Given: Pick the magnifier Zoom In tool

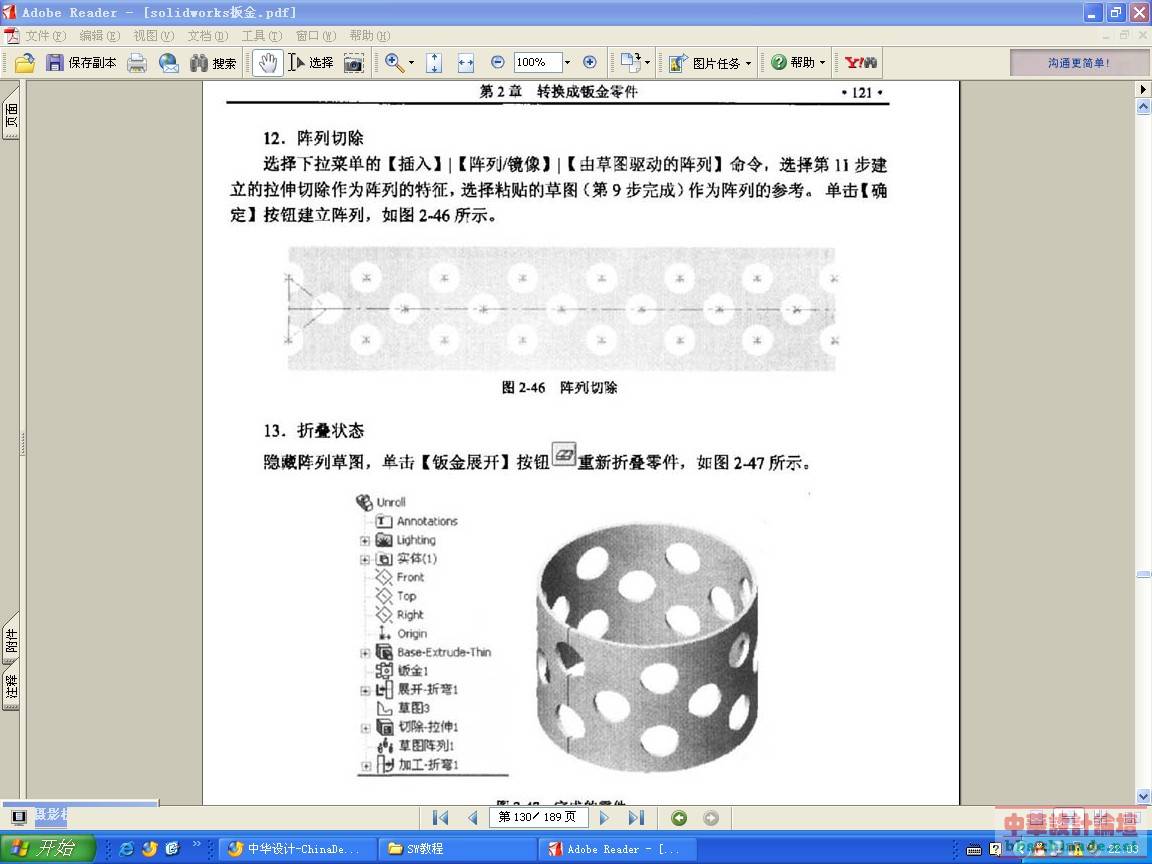Looking at the screenshot, I should (395, 63).
